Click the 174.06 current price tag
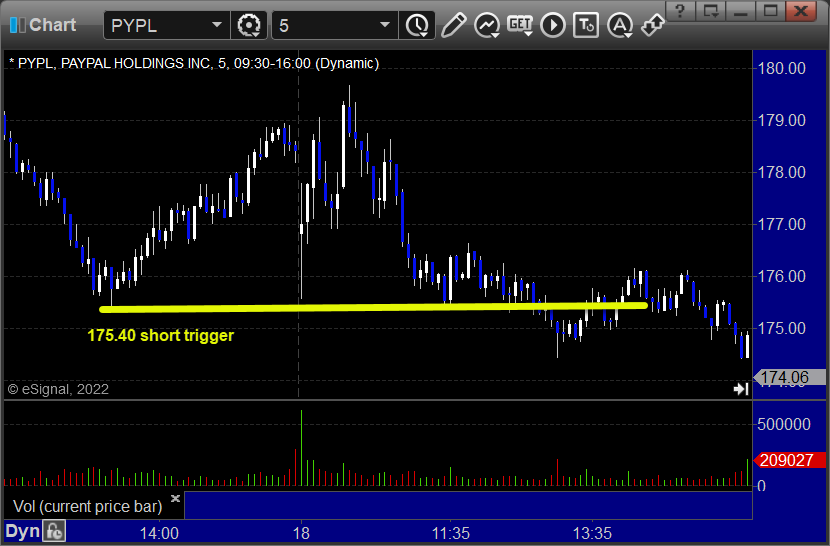830x546 pixels. (789, 377)
